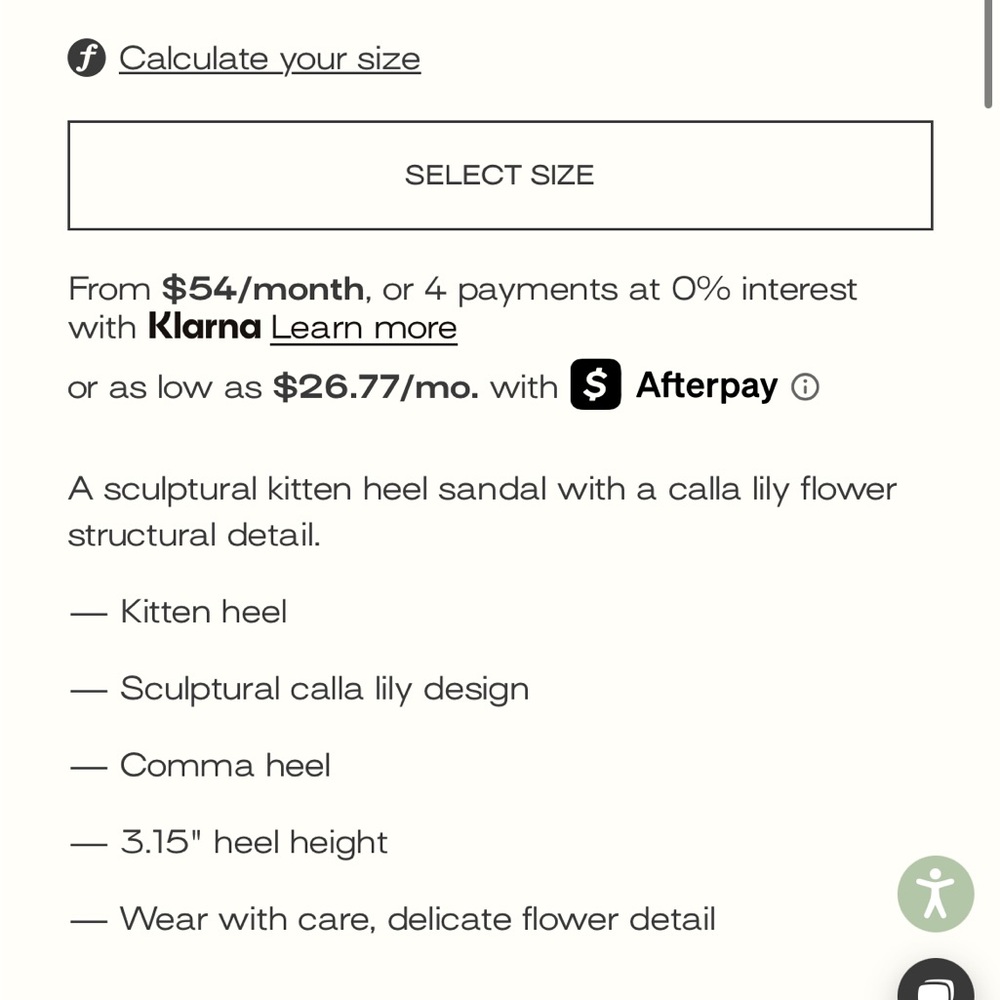Open the black chat bubble button
The width and height of the screenshot is (1000, 1000).
[936, 980]
